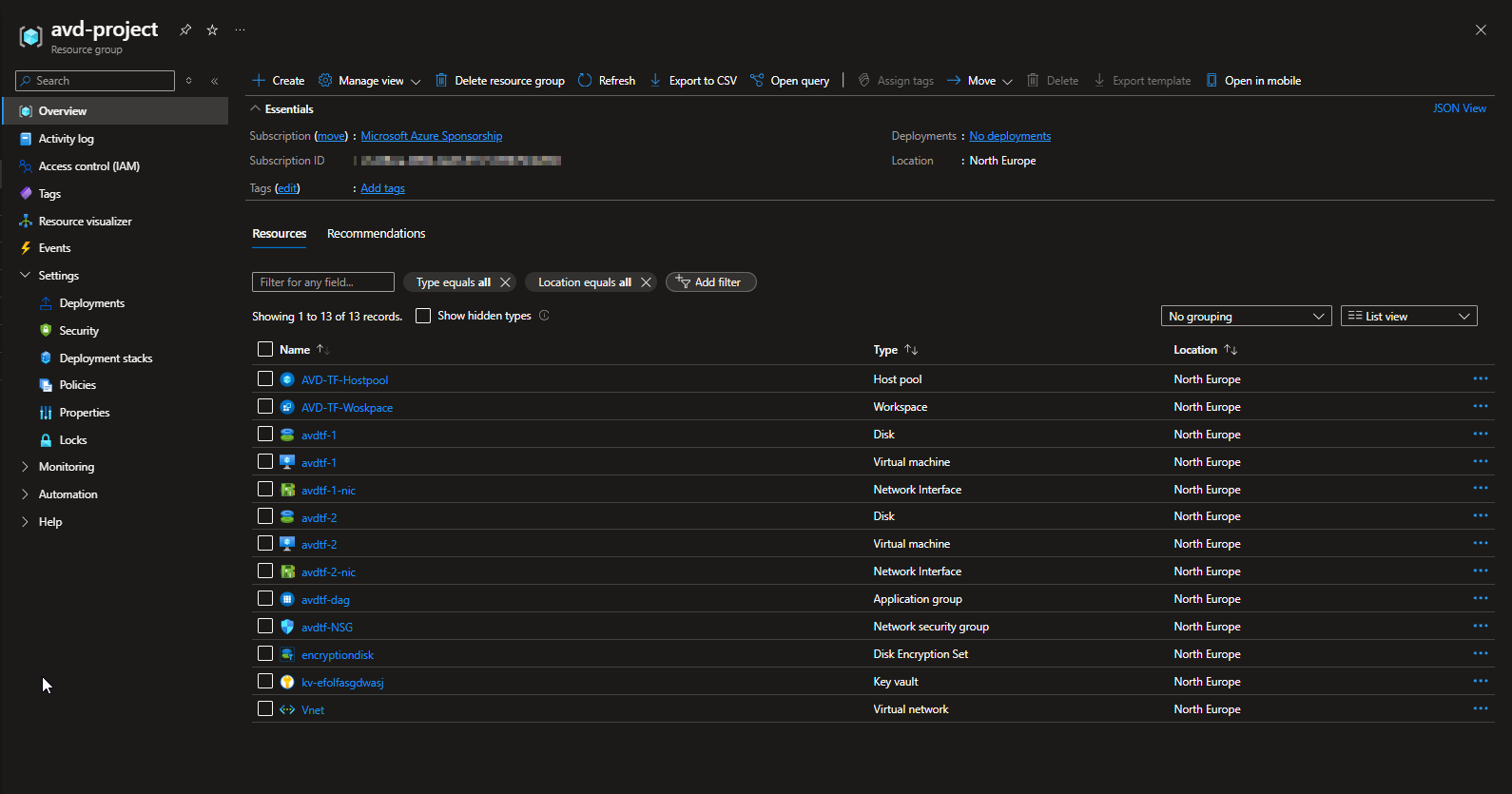Open the No grouping dropdown

tap(1246, 317)
